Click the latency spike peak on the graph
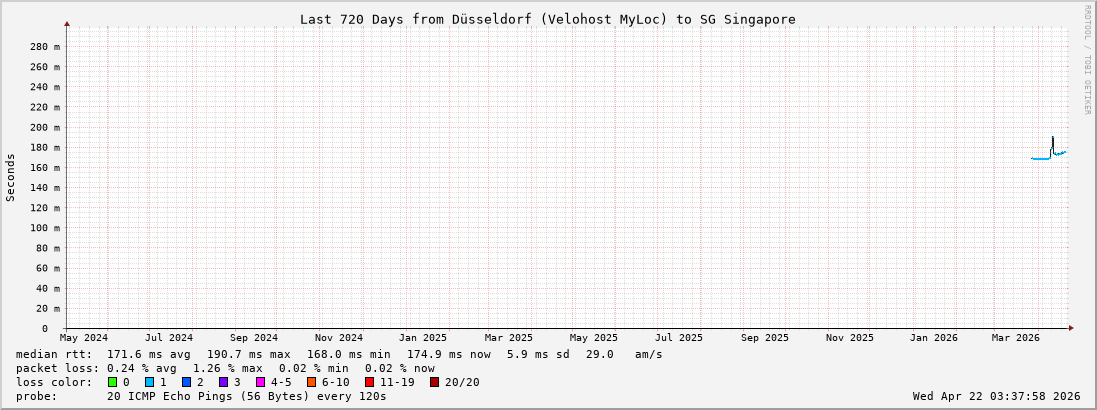The image size is (1097, 410). coord(1052,138)
